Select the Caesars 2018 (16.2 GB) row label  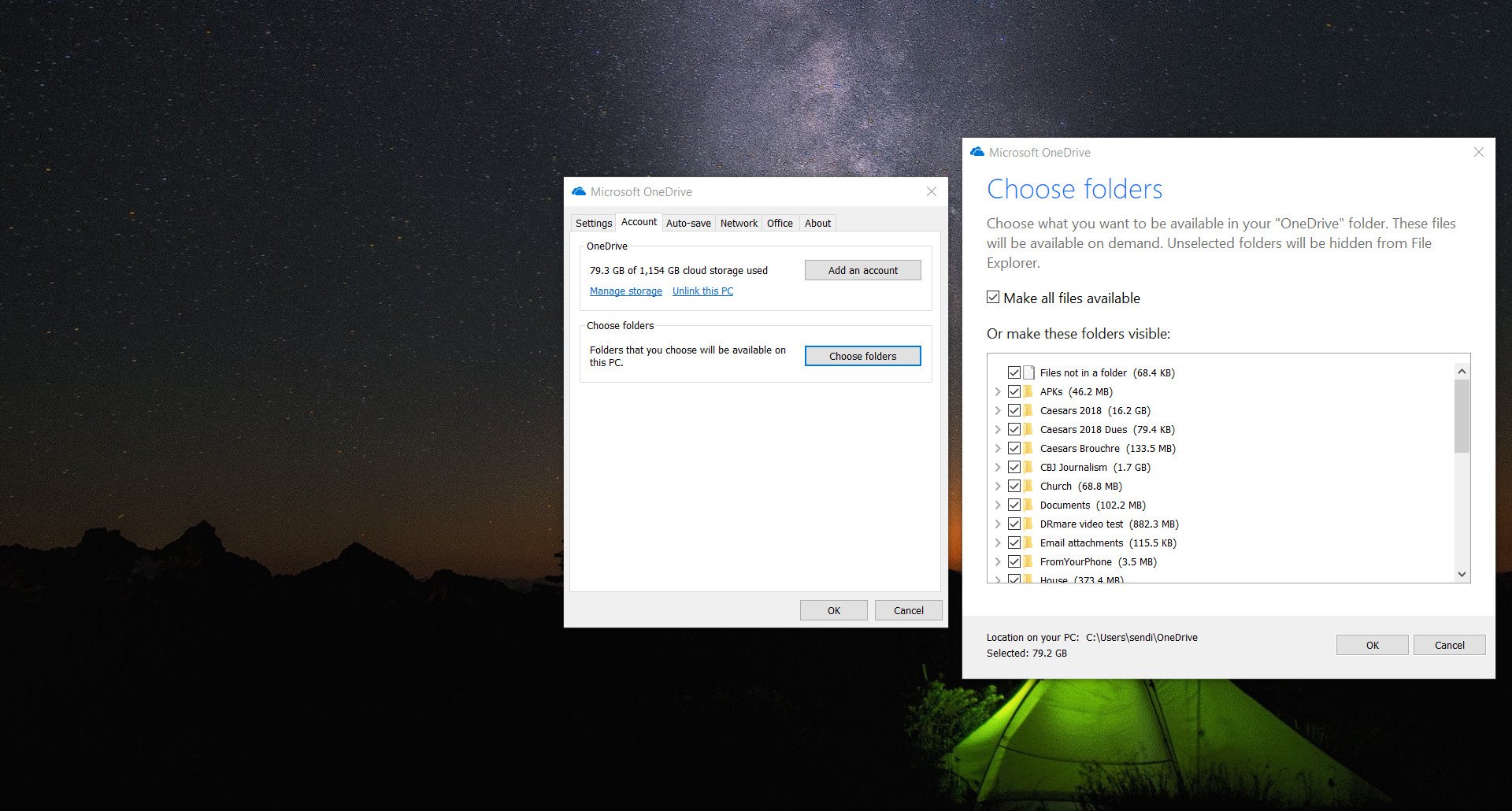(1095, 410)
